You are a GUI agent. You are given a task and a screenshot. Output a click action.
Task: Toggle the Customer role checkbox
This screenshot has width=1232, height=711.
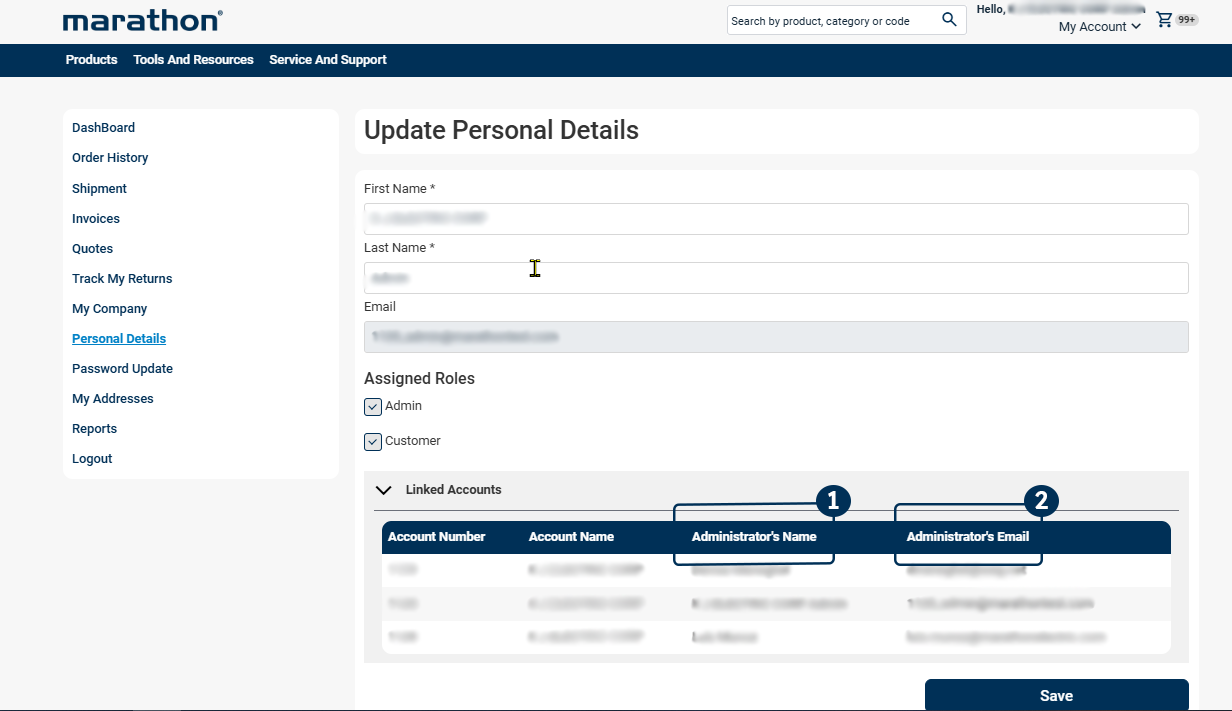373,442
